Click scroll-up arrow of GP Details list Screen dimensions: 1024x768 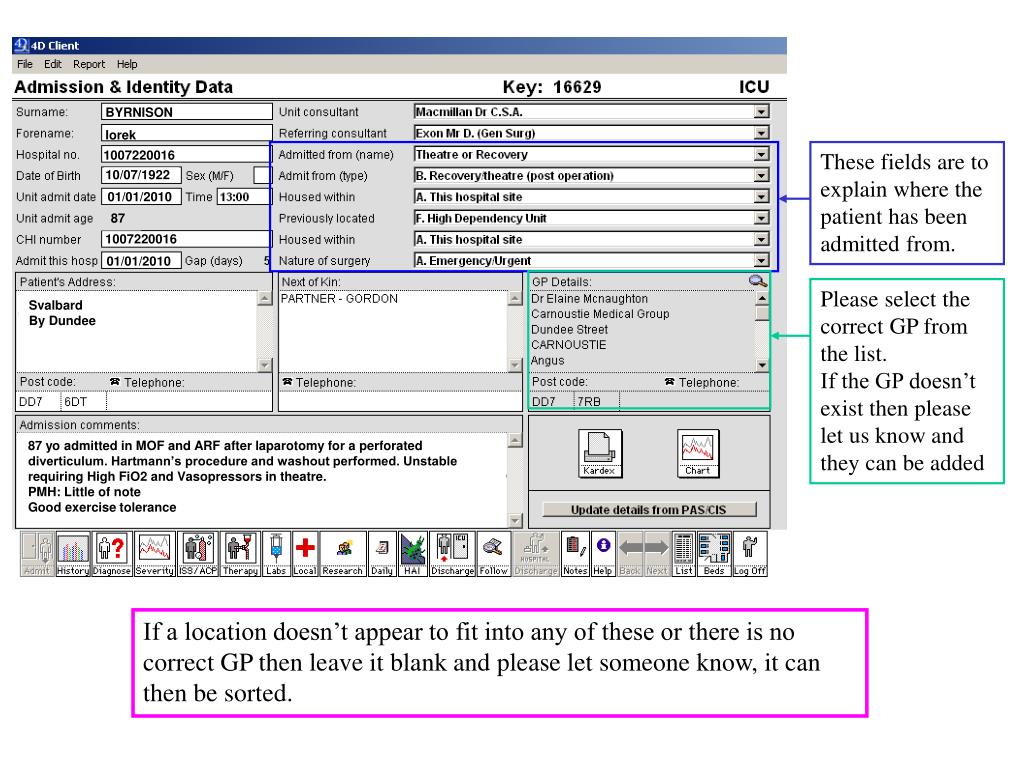tap(762, 298)
